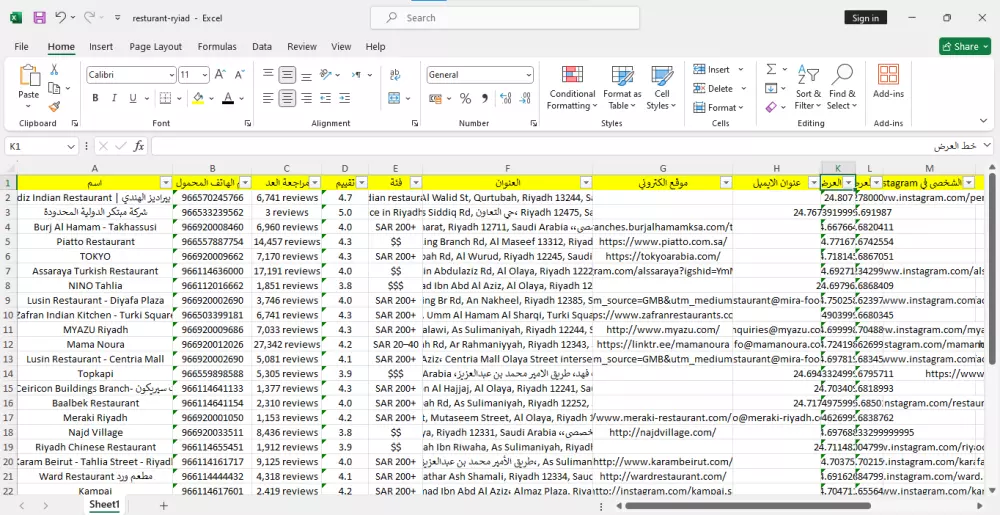Switch to the Formulas ribbon tab
The image size is (1000, 515).
coord(217,46)
